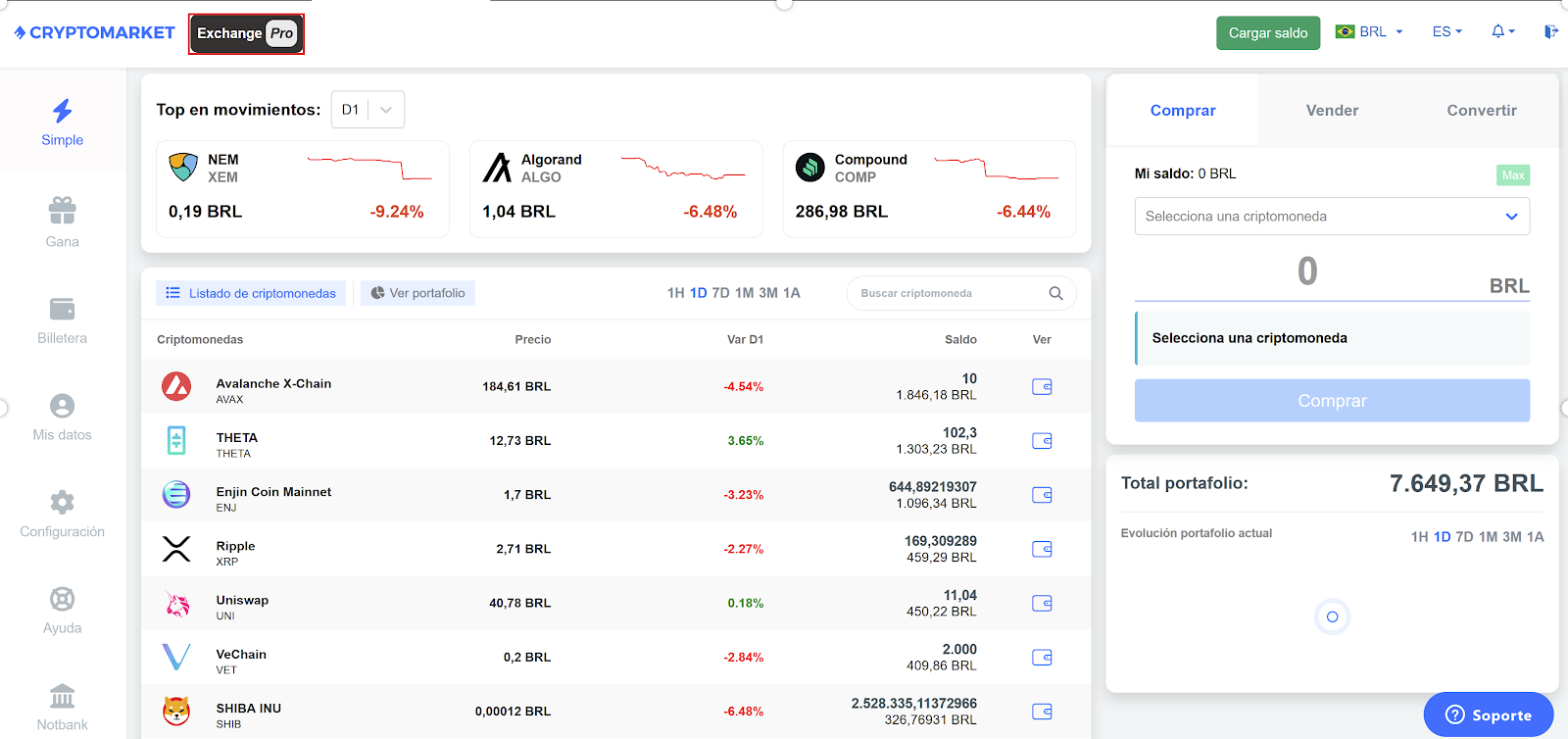Image resolution: width=1568 pixels, height=739 pixels.
Task: Click the Uniswap unicorn logo
Action: (x=176, y=603)
